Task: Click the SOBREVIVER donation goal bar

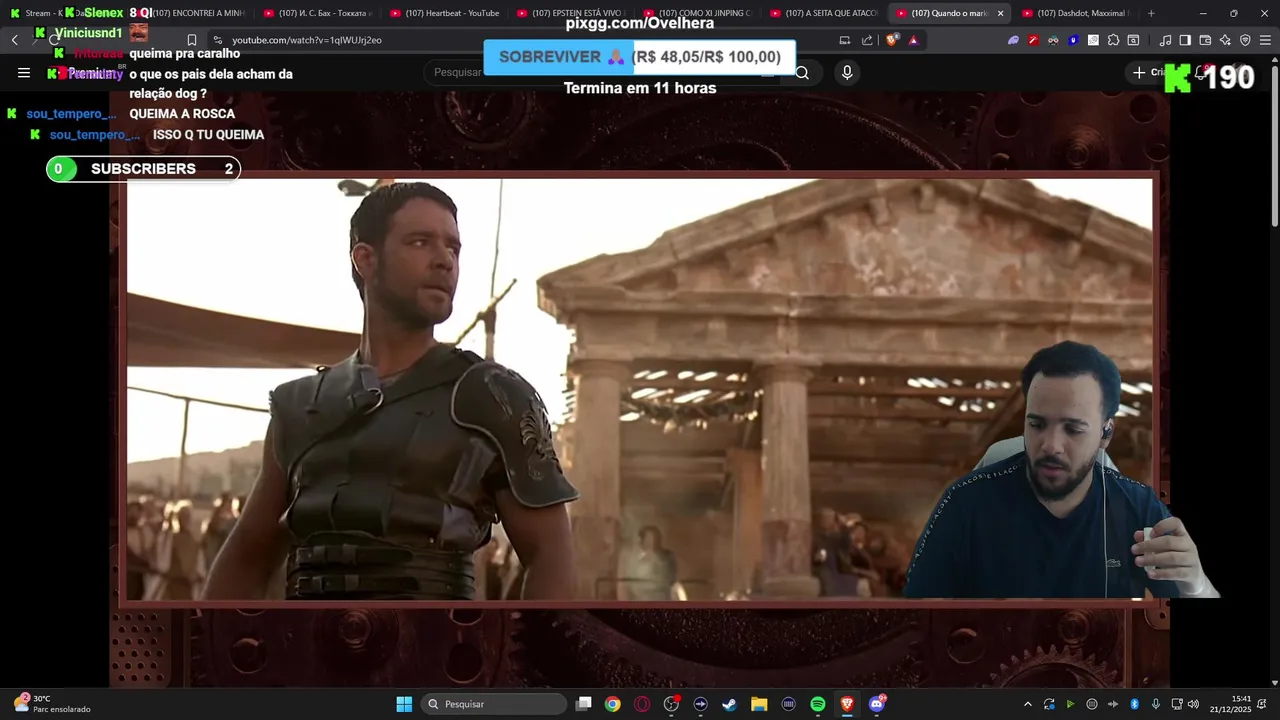Action: coord(640,57)
